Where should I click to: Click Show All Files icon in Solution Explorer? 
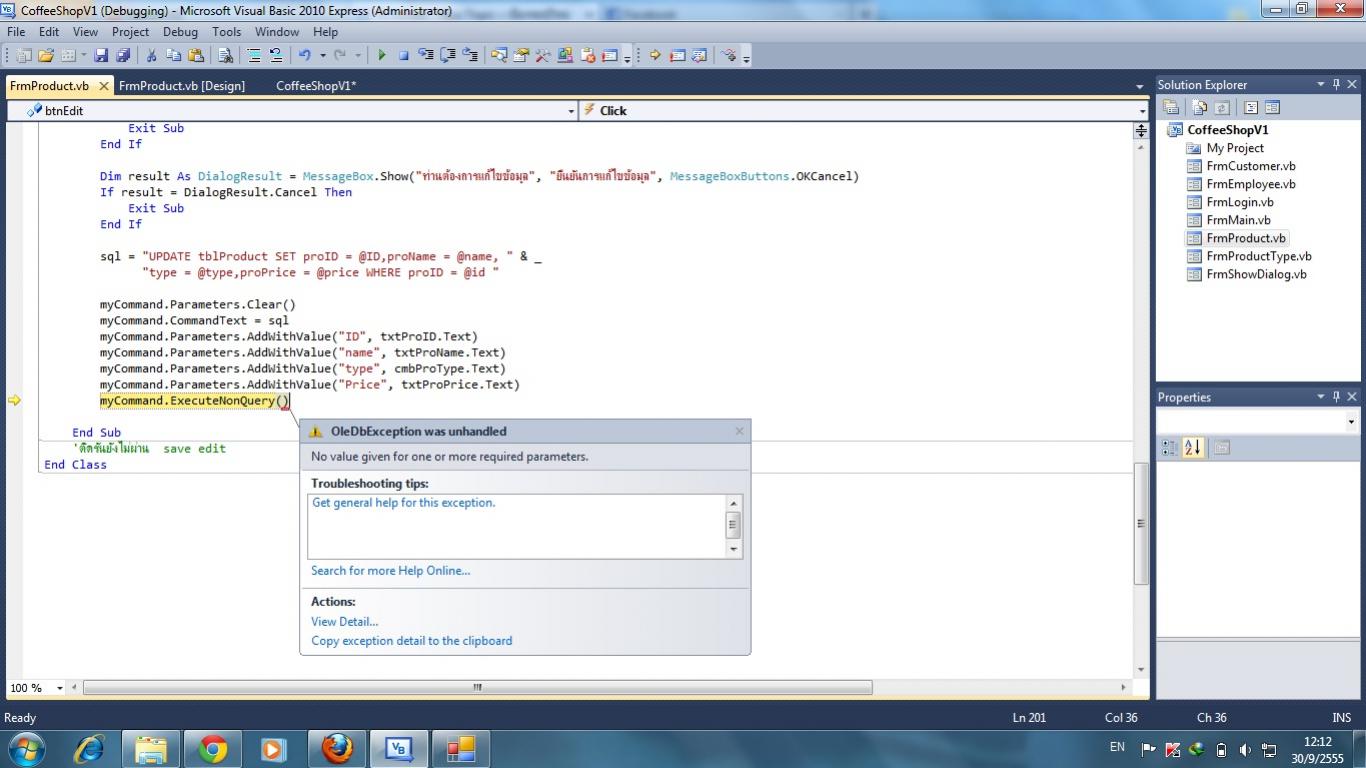coord(1199,108)
